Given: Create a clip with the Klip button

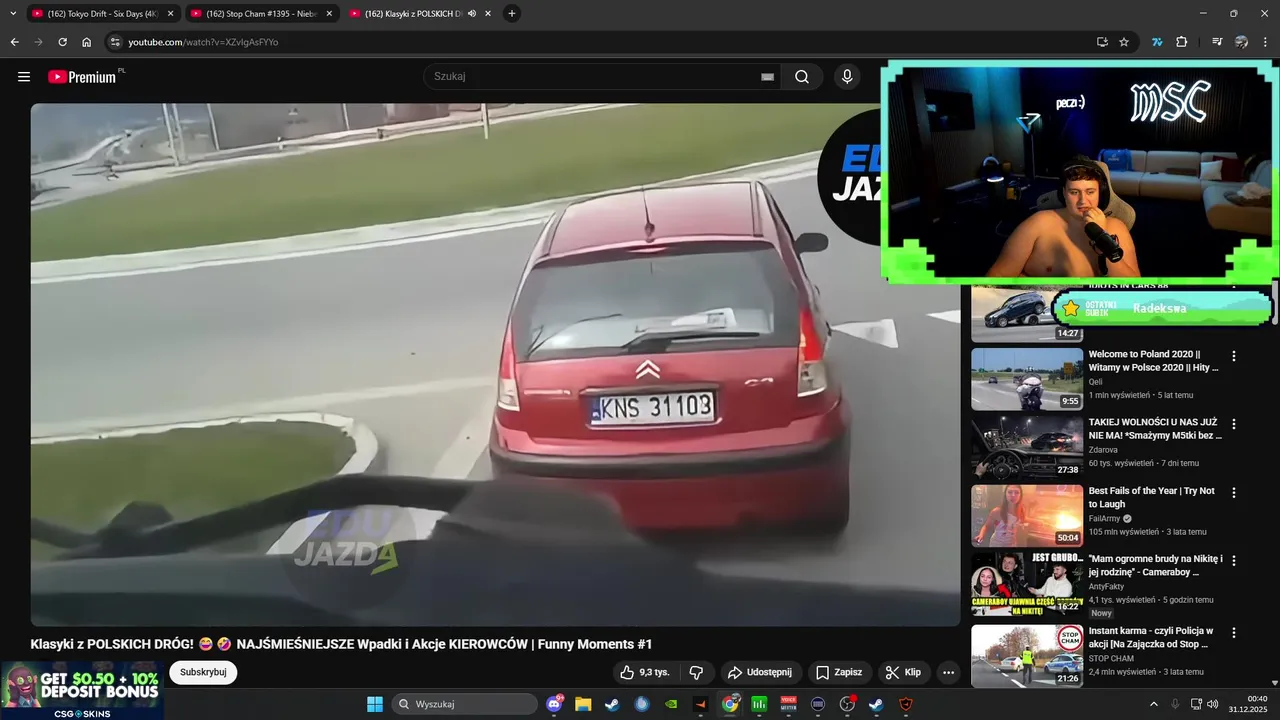Looking at the screenshot, I should point(904,672).
